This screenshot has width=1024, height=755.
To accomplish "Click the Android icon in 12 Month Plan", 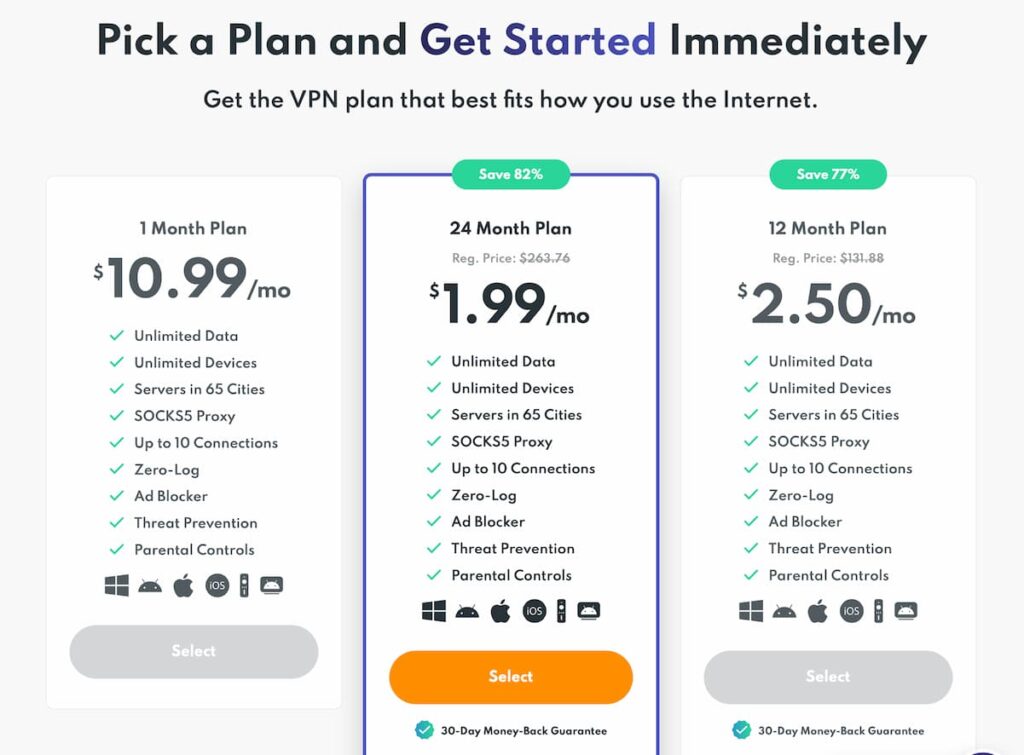I will point(784,612).
